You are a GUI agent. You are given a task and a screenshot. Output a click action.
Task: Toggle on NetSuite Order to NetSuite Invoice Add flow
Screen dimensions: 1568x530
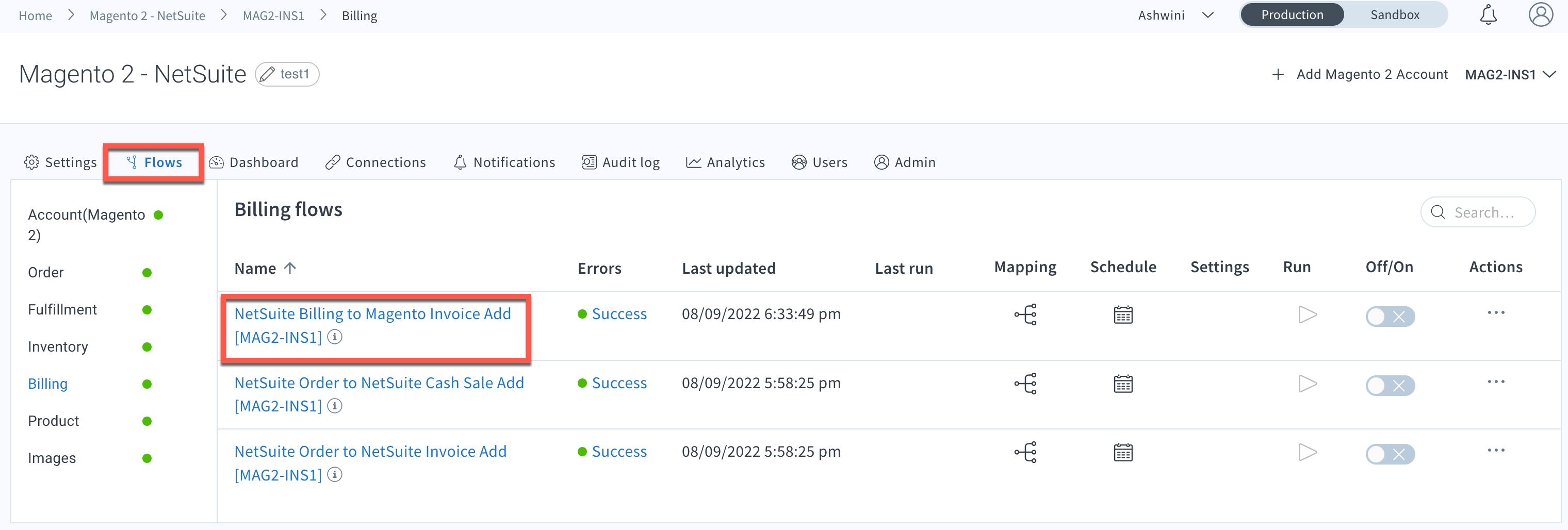[x=1390, y=454]
